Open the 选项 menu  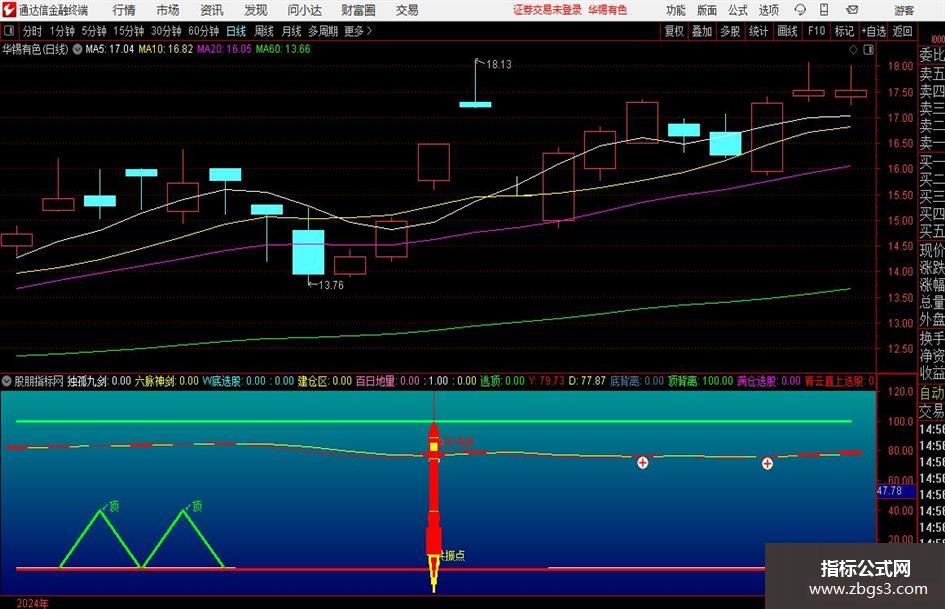768,10
